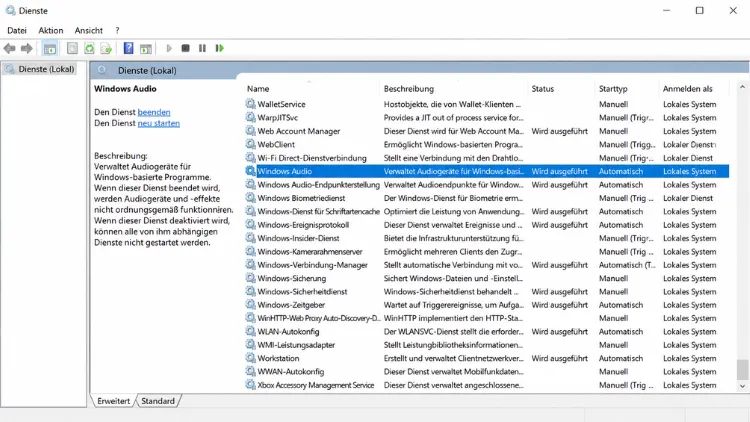
Task: Click the scrollbar up arrow
Action: 742,87
